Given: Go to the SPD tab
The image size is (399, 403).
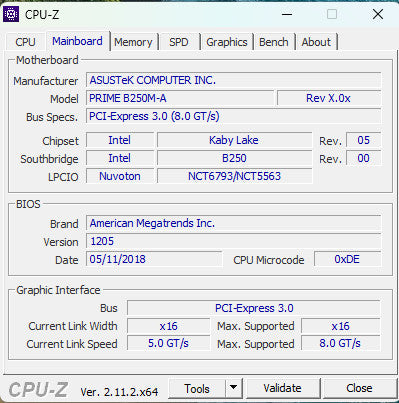Looking at the screenshot, I should tap(179, 42).
